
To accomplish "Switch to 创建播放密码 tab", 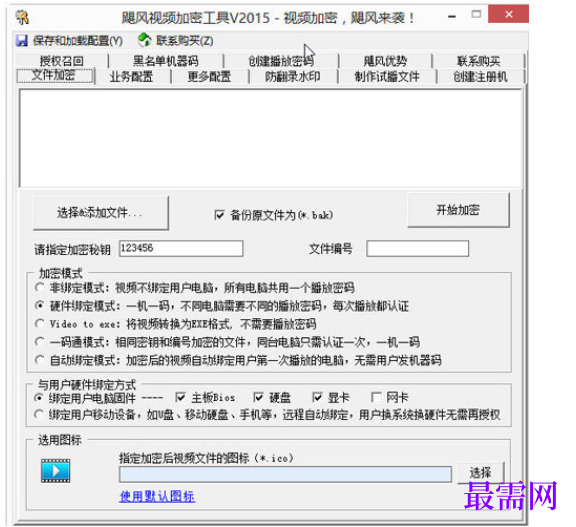I will tap(281, 61).
